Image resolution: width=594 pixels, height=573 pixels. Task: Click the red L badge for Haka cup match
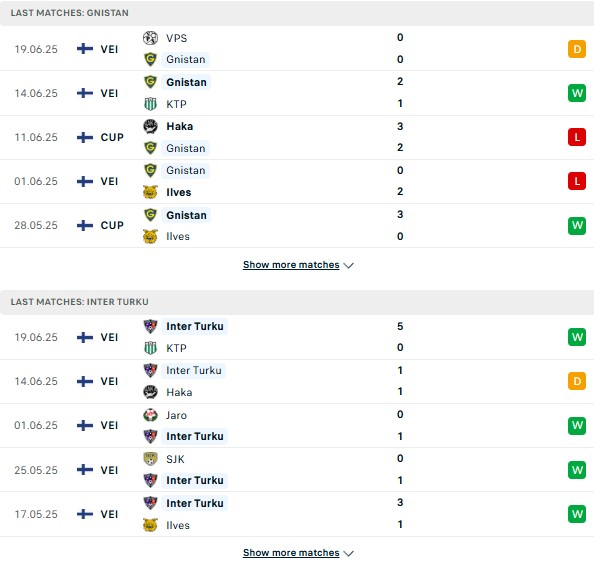click(577, 137)
